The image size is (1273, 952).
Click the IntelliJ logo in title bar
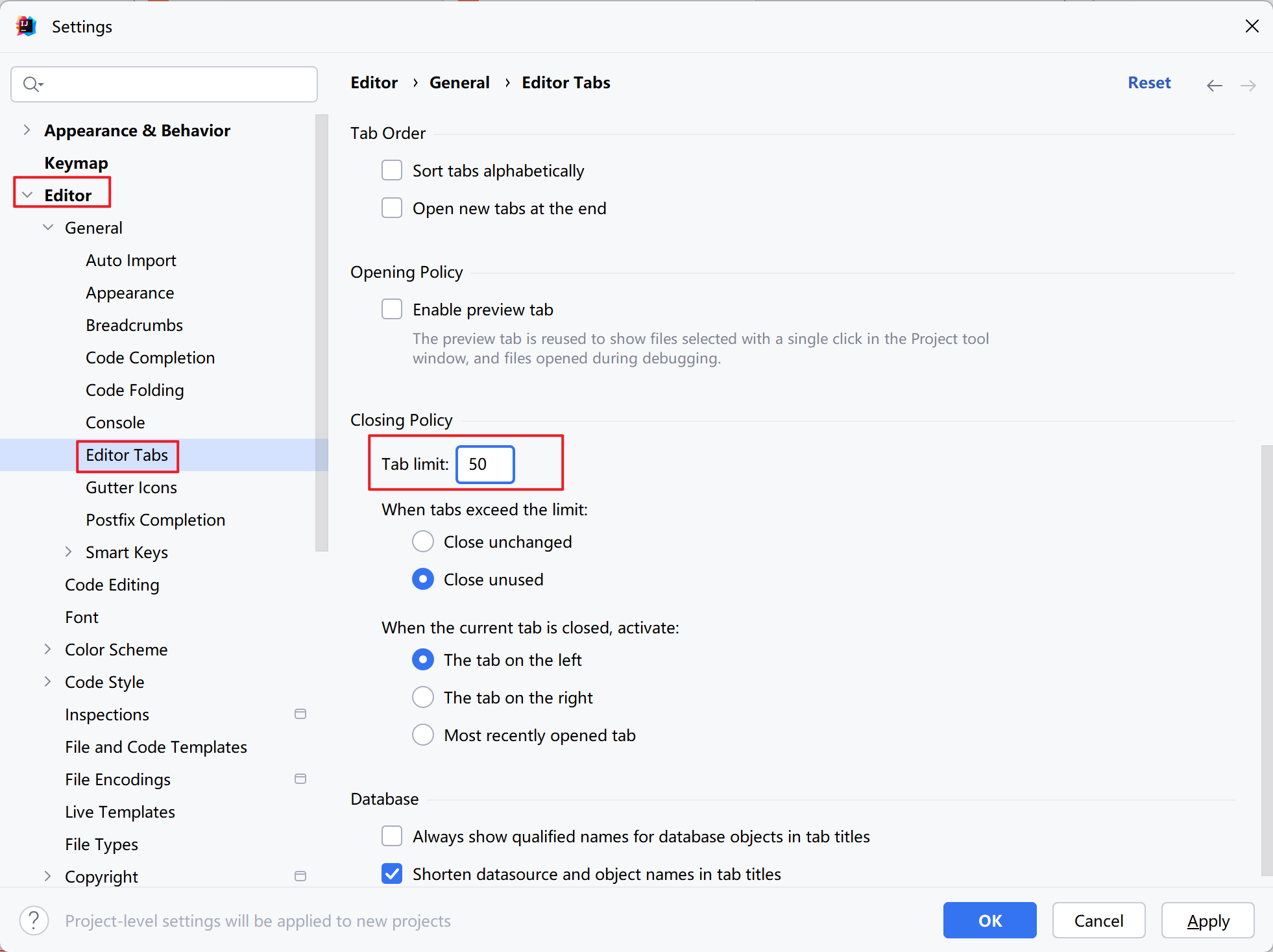coord(26,26)
